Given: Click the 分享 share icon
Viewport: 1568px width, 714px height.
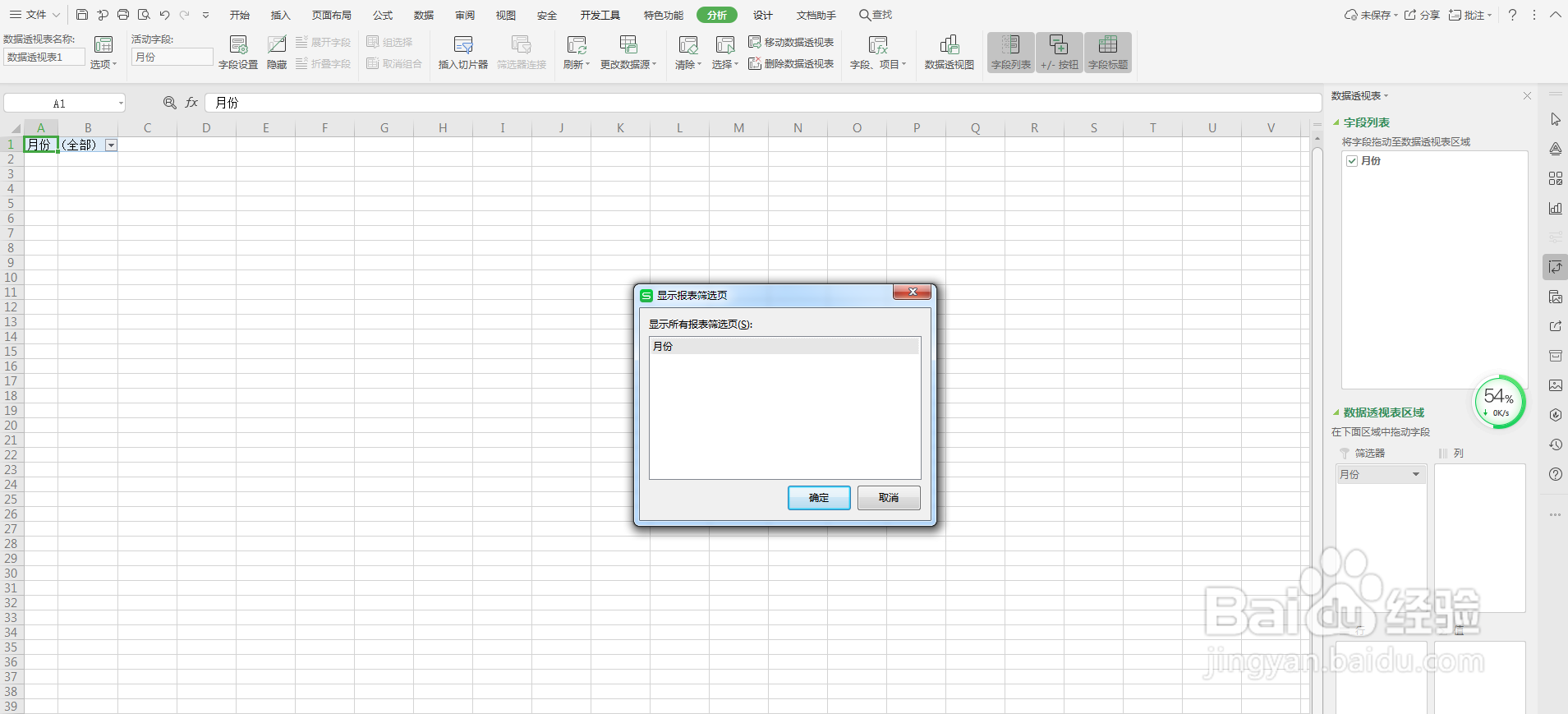Looking at the screenshot, I should click(1422, 15).
